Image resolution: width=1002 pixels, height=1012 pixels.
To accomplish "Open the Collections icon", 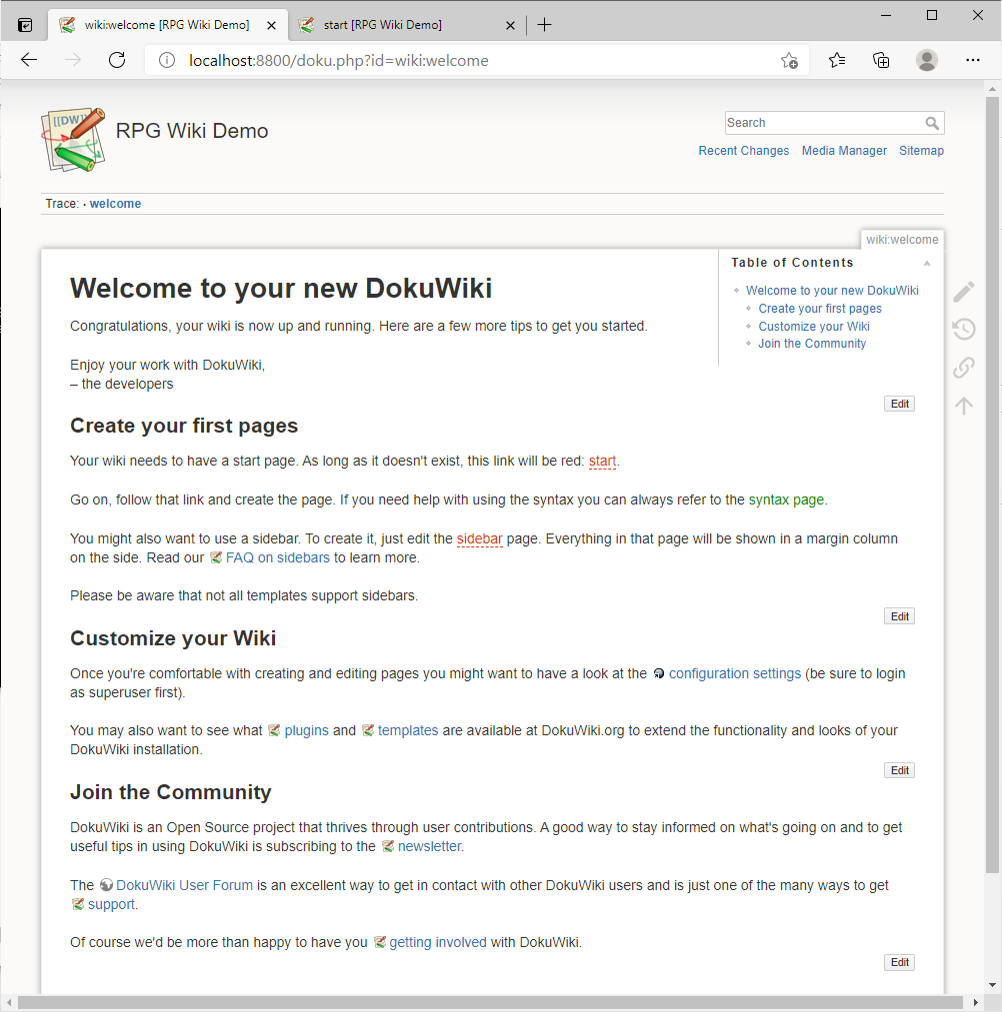I will [x=881, y=61].
